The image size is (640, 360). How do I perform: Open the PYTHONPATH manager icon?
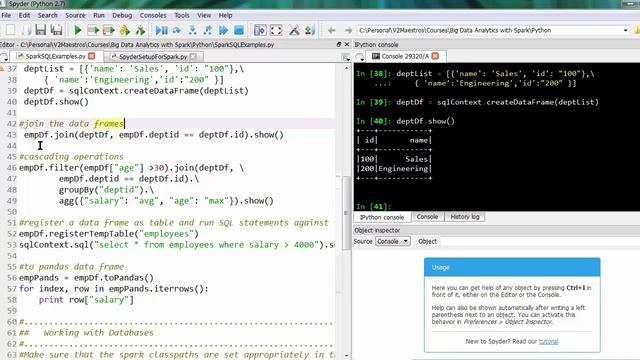pyautogui.click(x=310, y=30)
